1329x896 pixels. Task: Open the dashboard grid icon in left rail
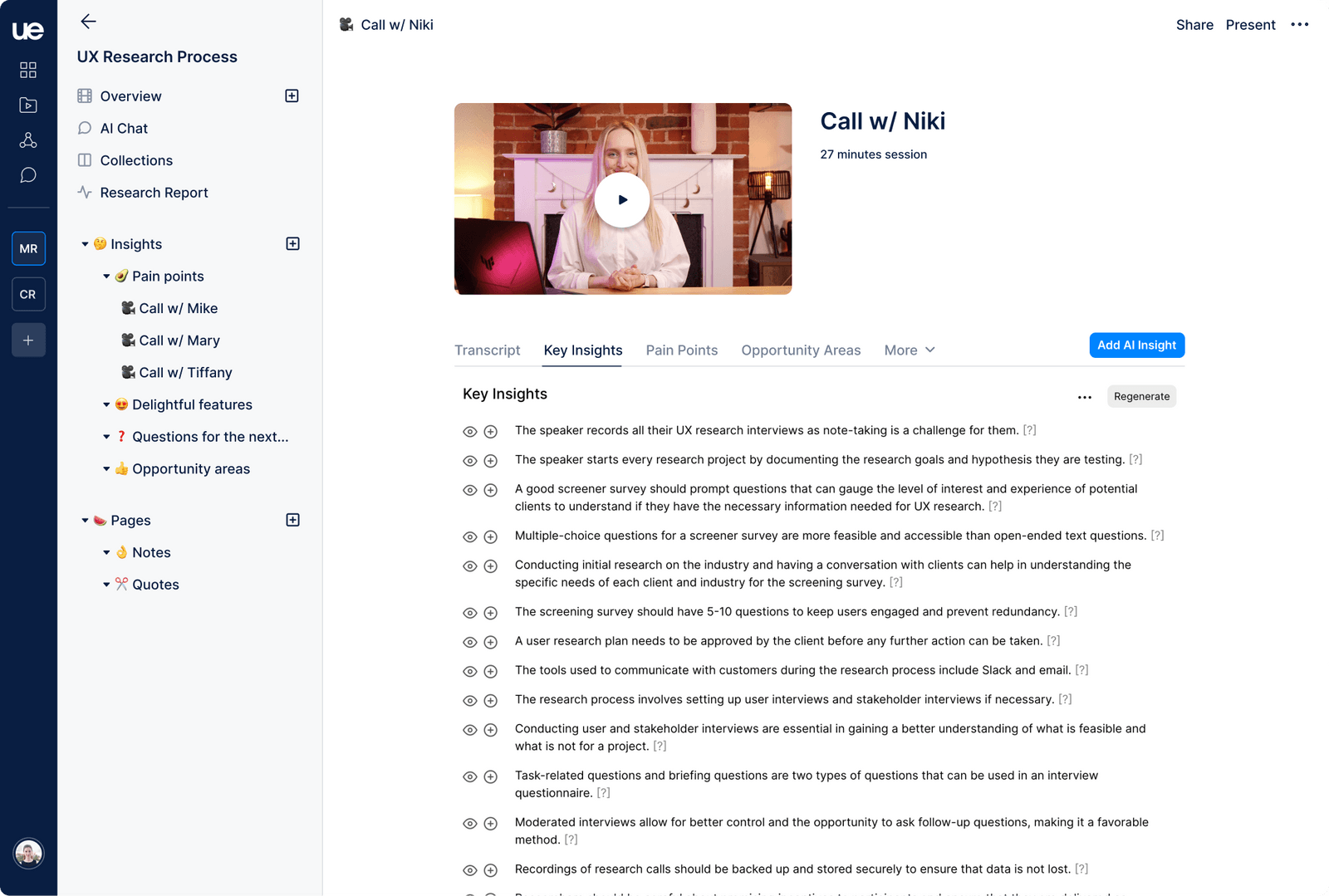28,70
